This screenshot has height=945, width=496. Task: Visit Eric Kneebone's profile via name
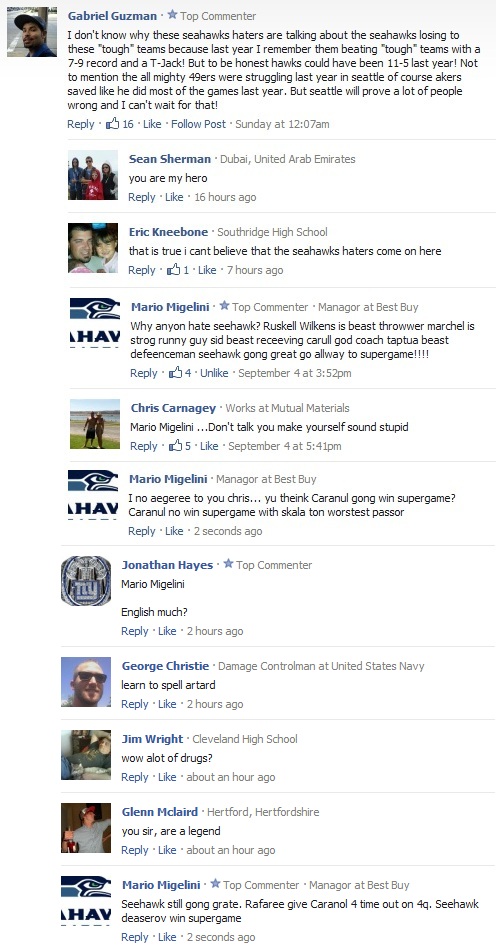click(x=168, y=232)
